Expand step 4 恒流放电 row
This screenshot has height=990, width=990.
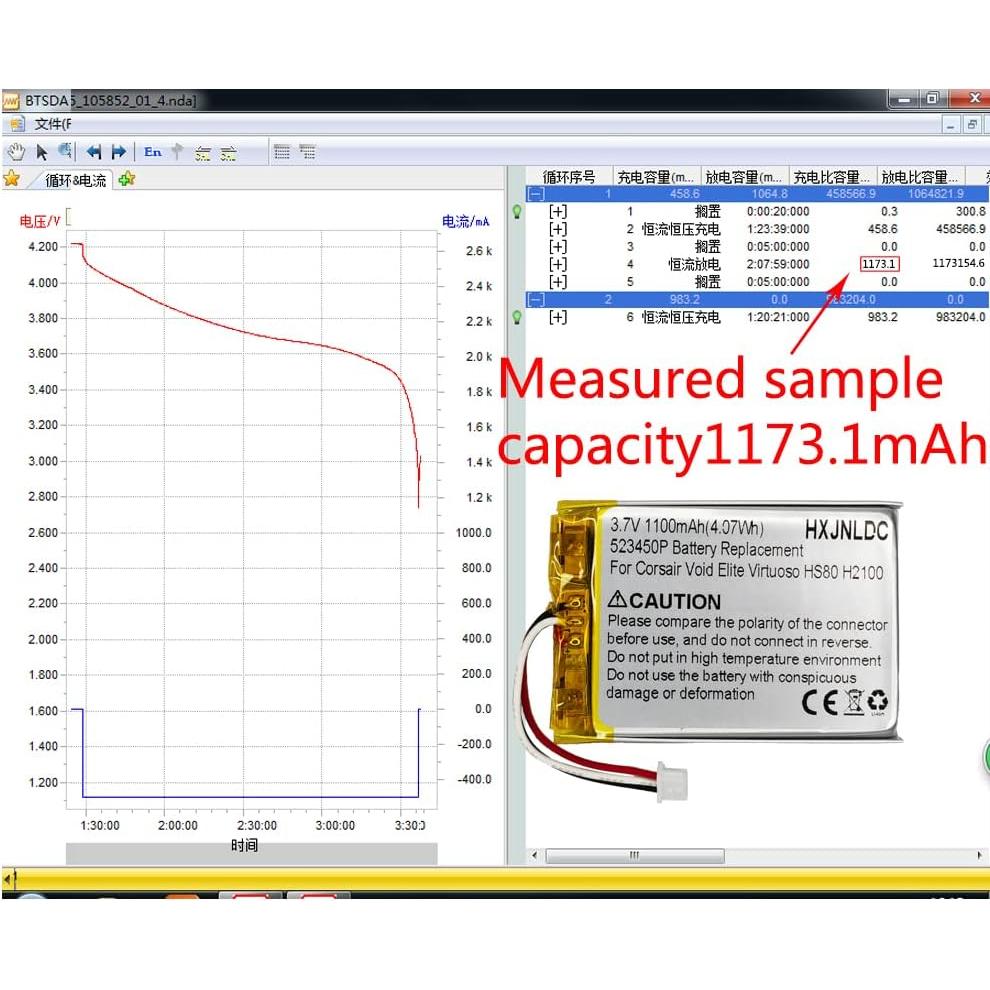558,264
